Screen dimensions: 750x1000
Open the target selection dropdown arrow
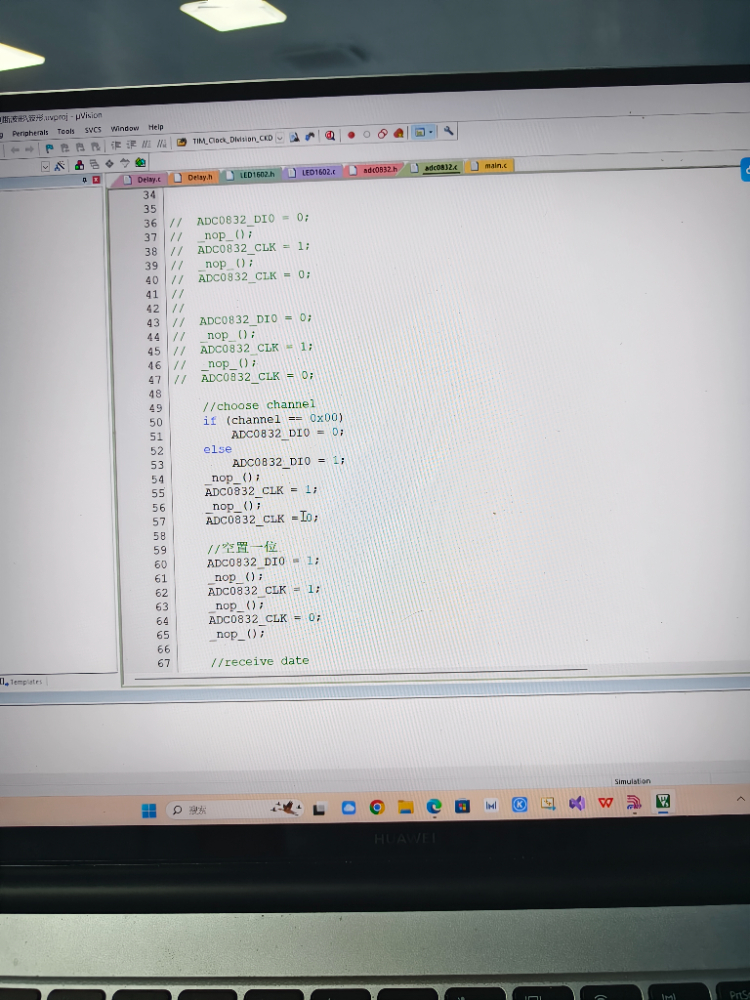279,139
